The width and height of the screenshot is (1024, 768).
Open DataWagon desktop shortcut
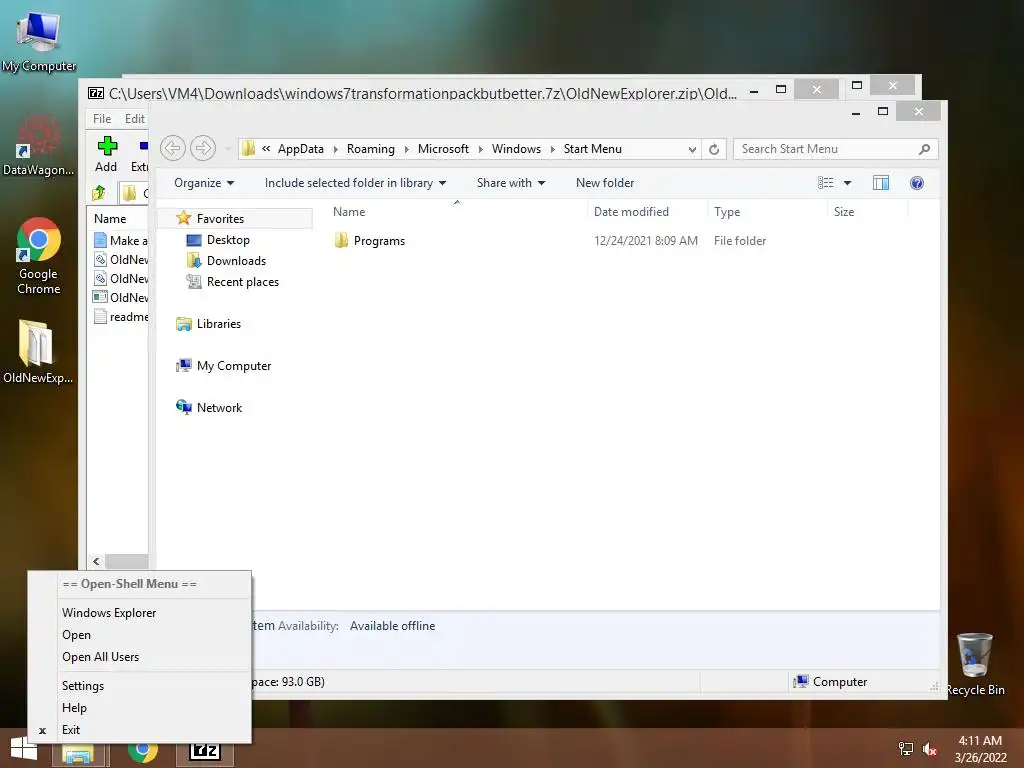tap(38, 145)
